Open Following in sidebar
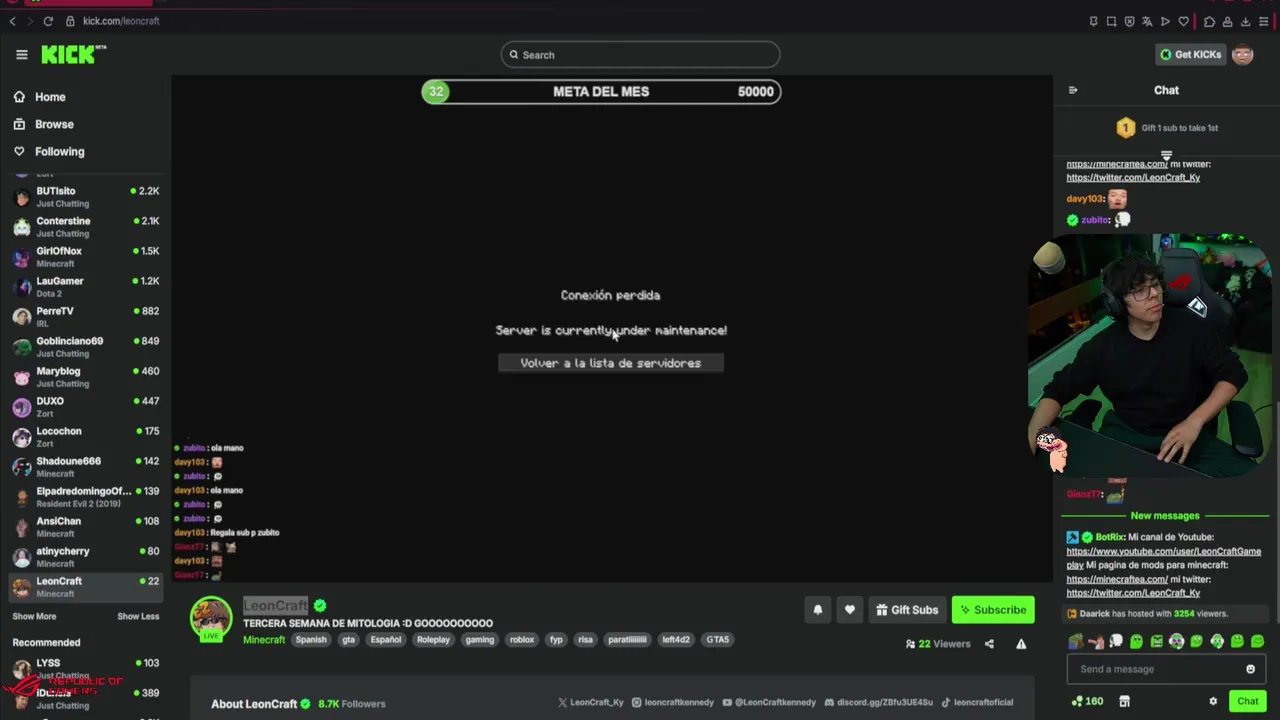 [x=59, y=151]
